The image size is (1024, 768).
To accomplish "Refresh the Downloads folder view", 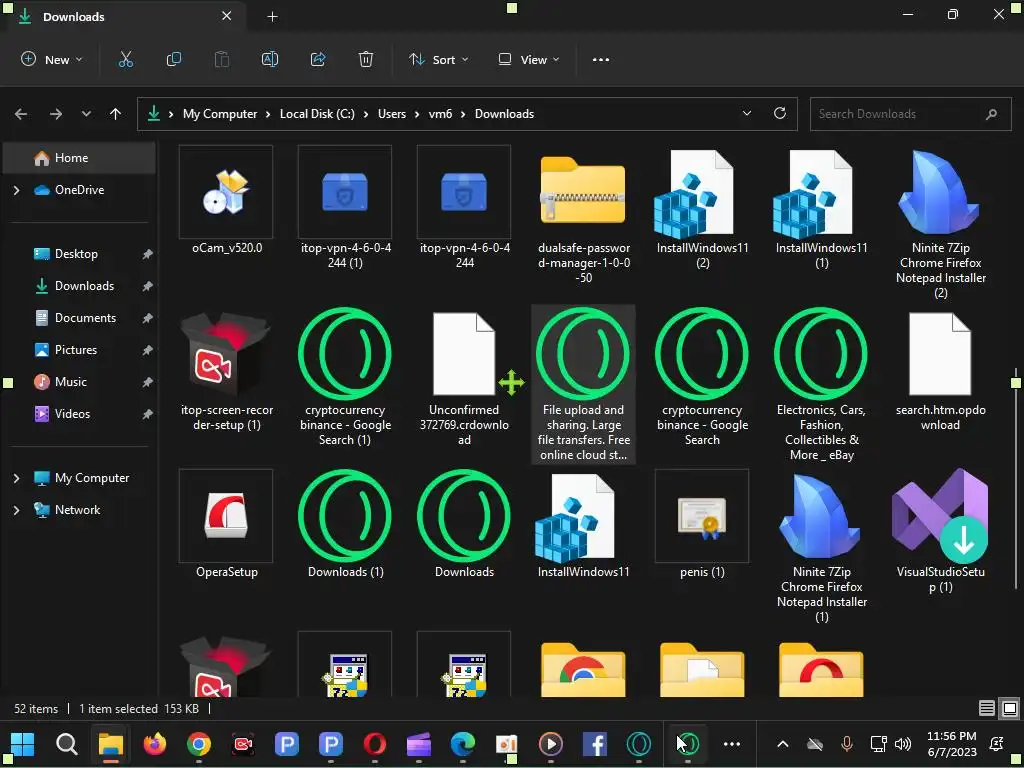I will pyautogui.click(x=780, y=113).
